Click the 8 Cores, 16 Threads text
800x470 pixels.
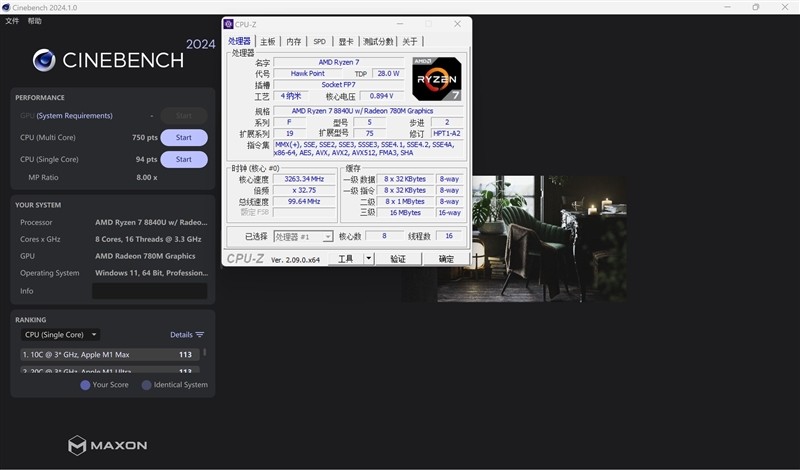click(x=148, y=239)
